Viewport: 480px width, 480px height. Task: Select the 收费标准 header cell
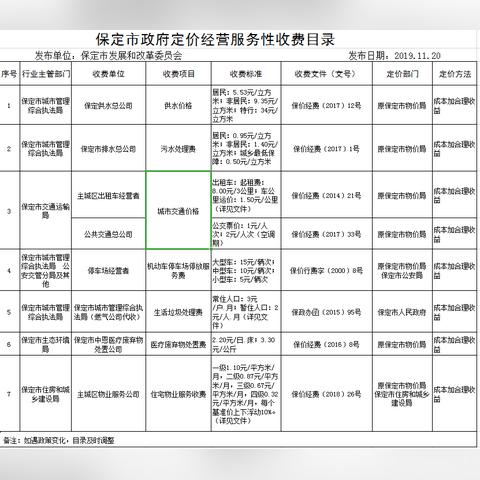click(246, 74)
